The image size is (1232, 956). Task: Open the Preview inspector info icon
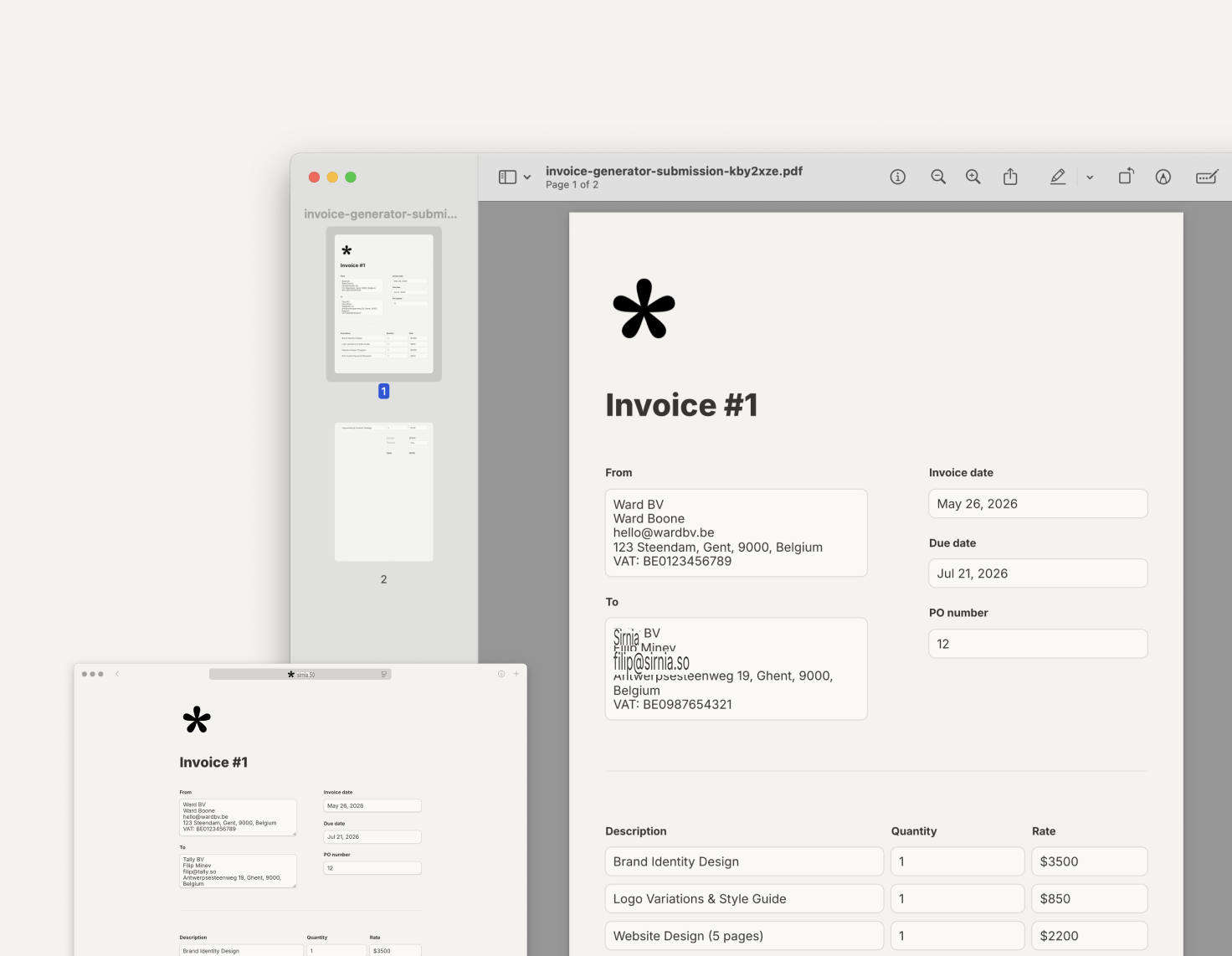point(898,177)
